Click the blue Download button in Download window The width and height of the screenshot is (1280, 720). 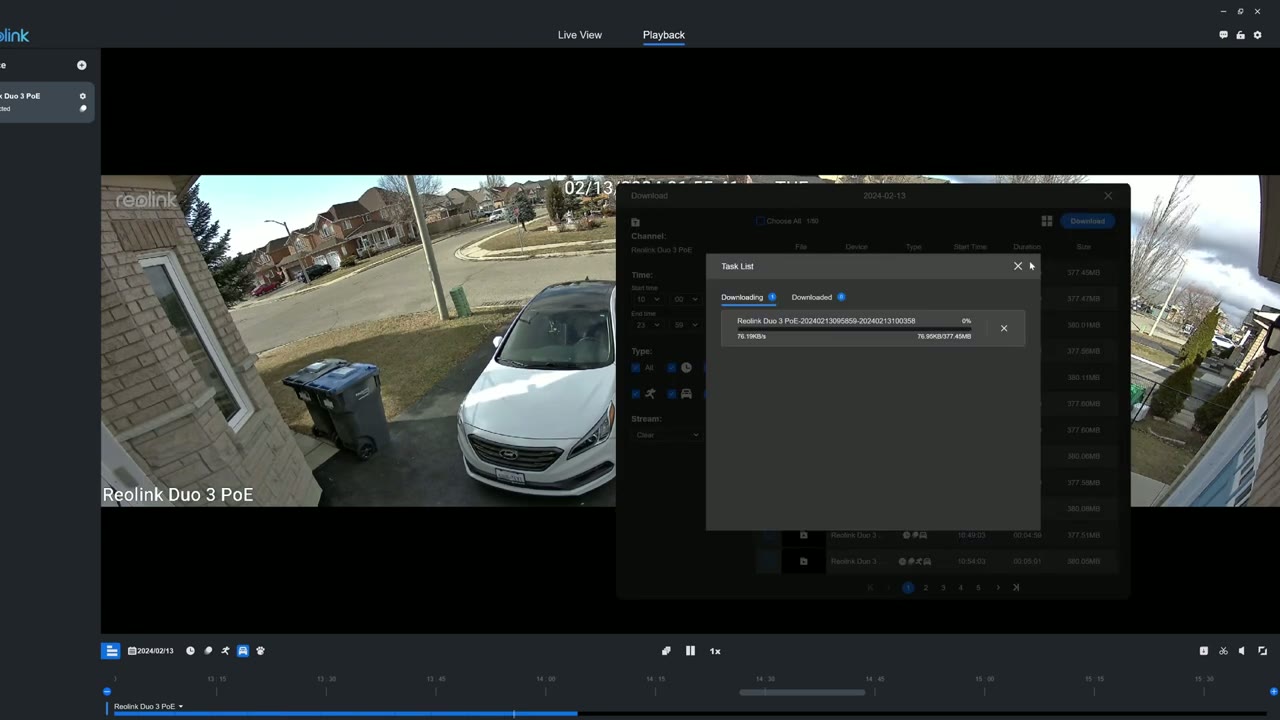tap(1088, 221)
